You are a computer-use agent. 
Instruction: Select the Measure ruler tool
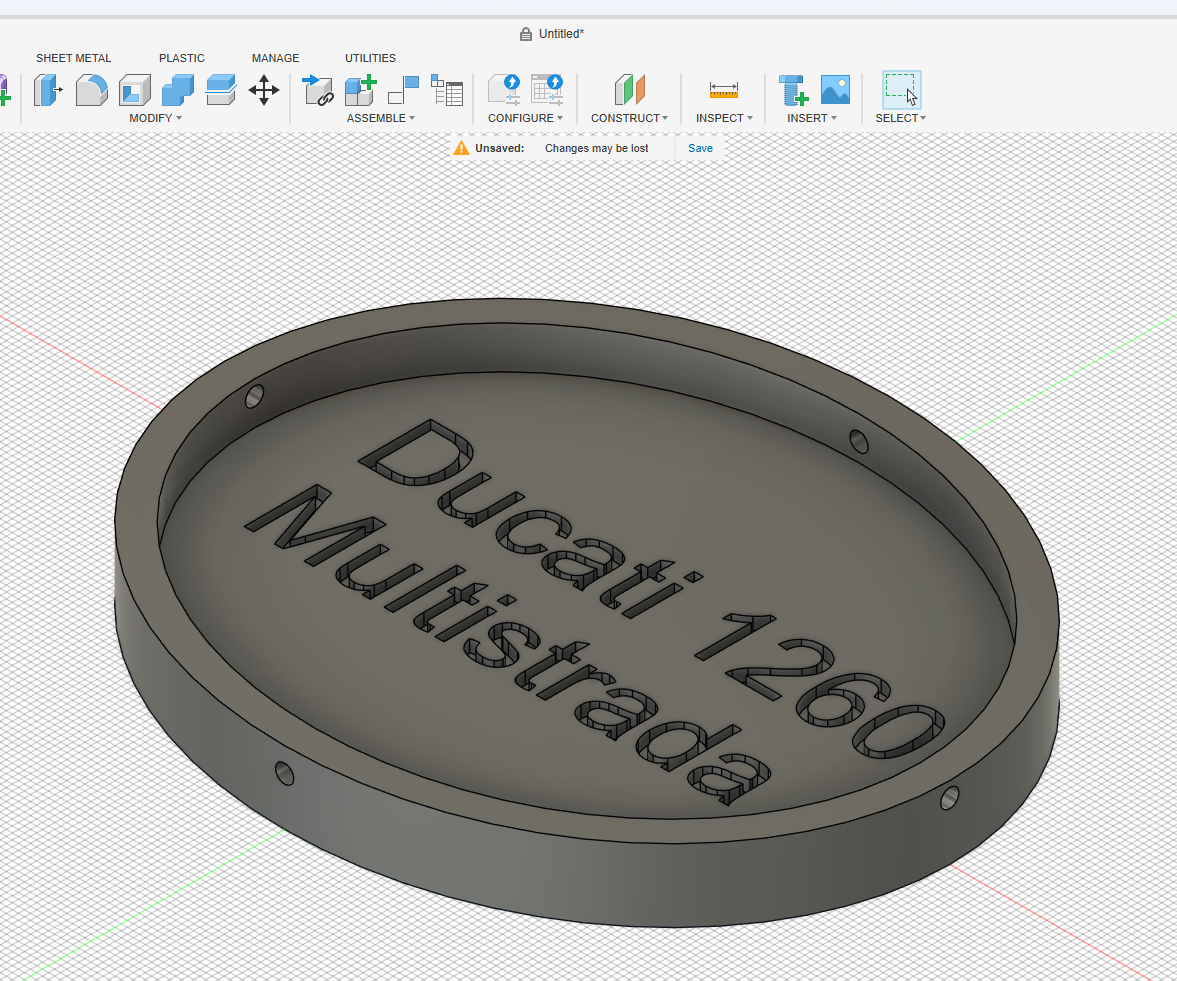click(x=723, y=91)
